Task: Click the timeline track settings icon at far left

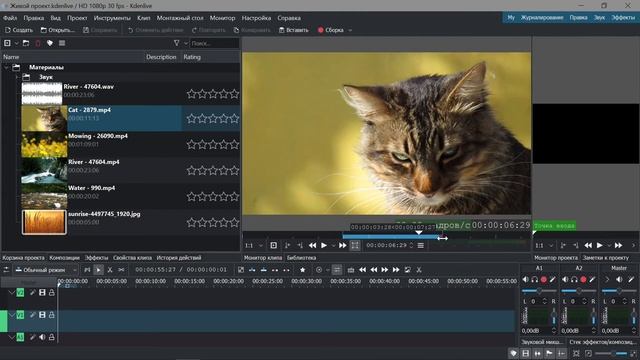Action: [6, 270]
